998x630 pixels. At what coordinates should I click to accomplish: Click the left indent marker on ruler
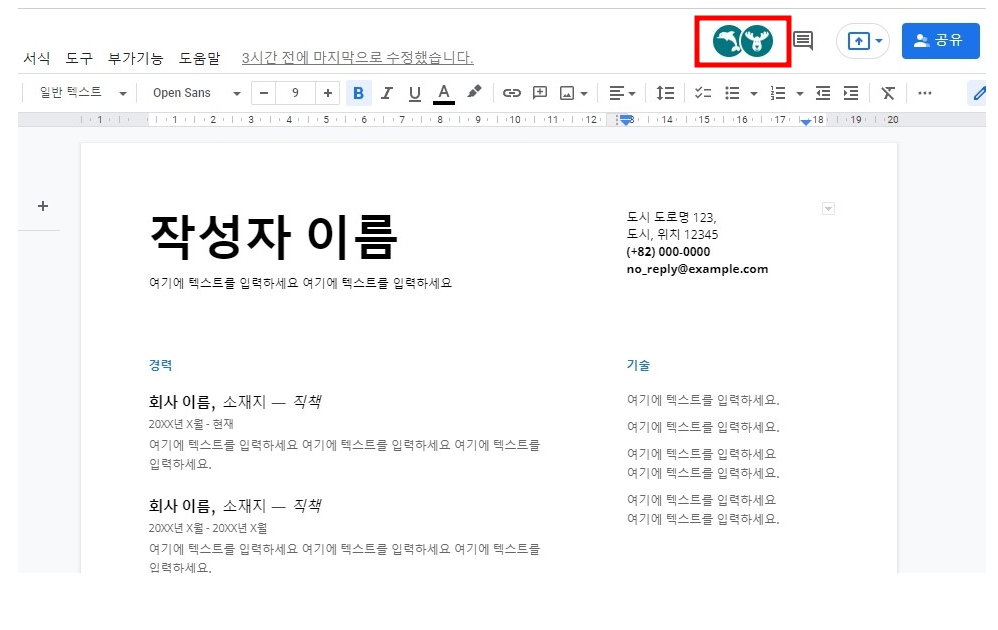pyautogui.click(x=626, y=120)
